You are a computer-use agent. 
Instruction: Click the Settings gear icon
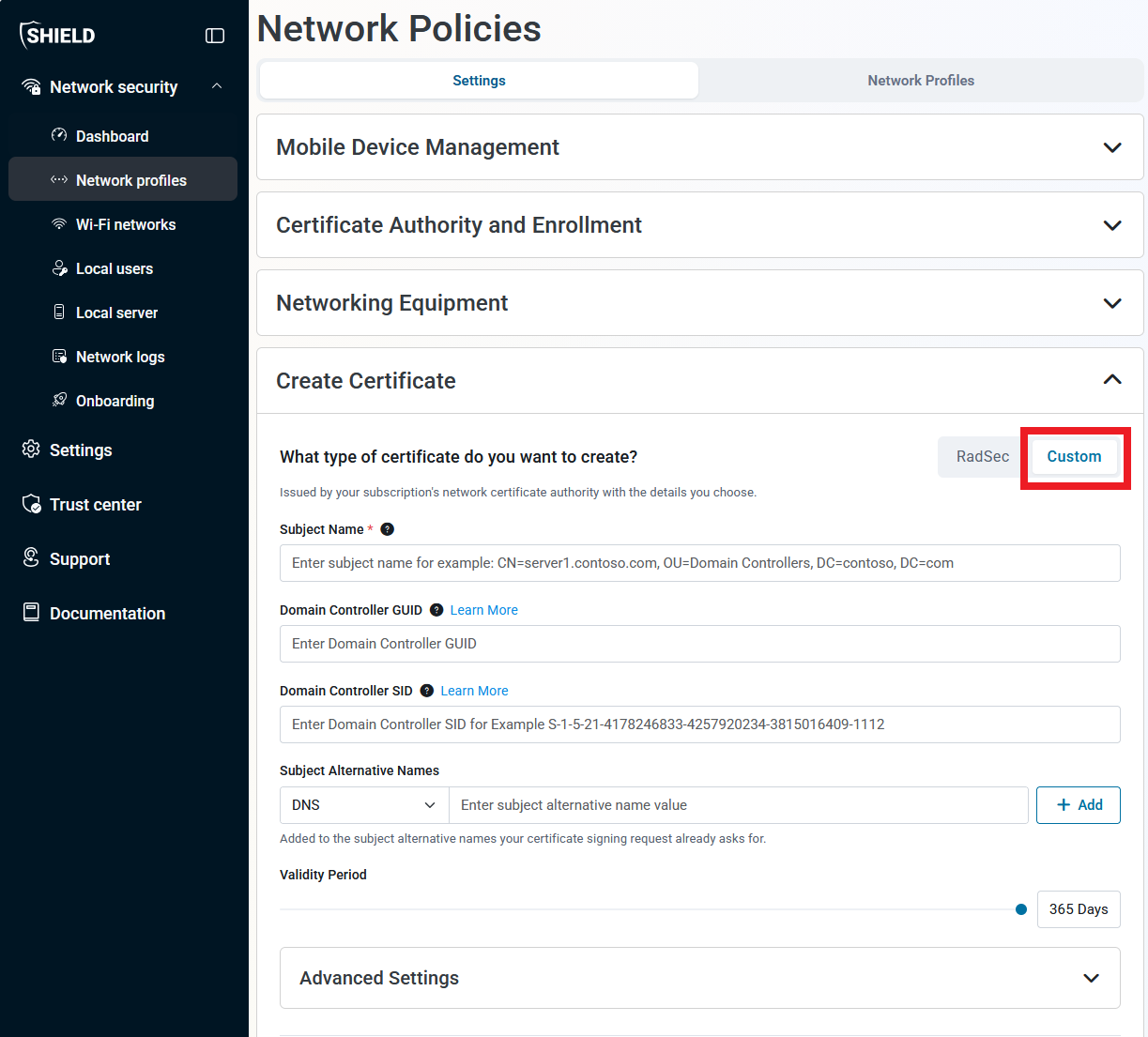pos(31,449)
